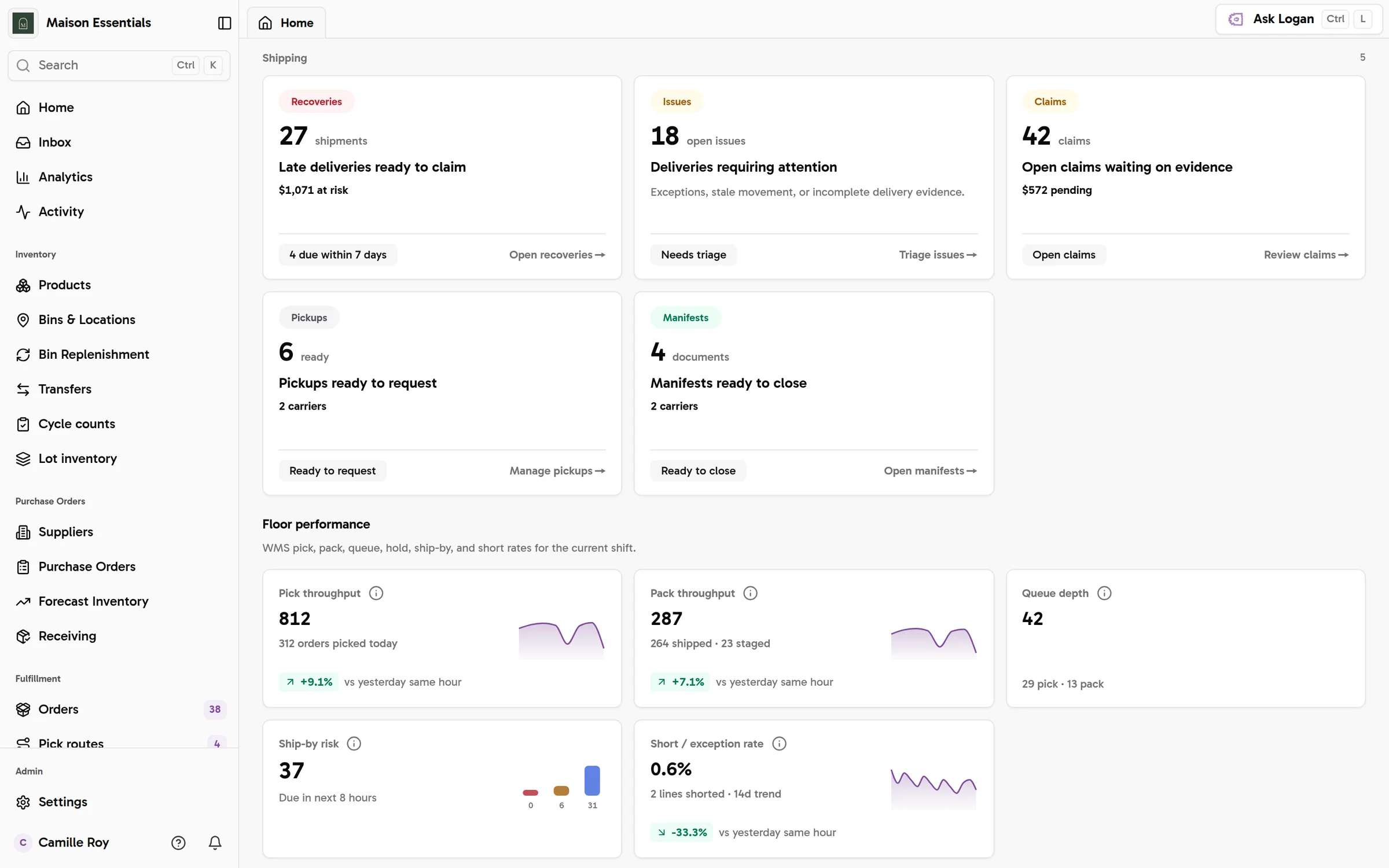Click the help question mark icon
The width and height of the screenshot is (1389, 868).
(x=178, y=843)
